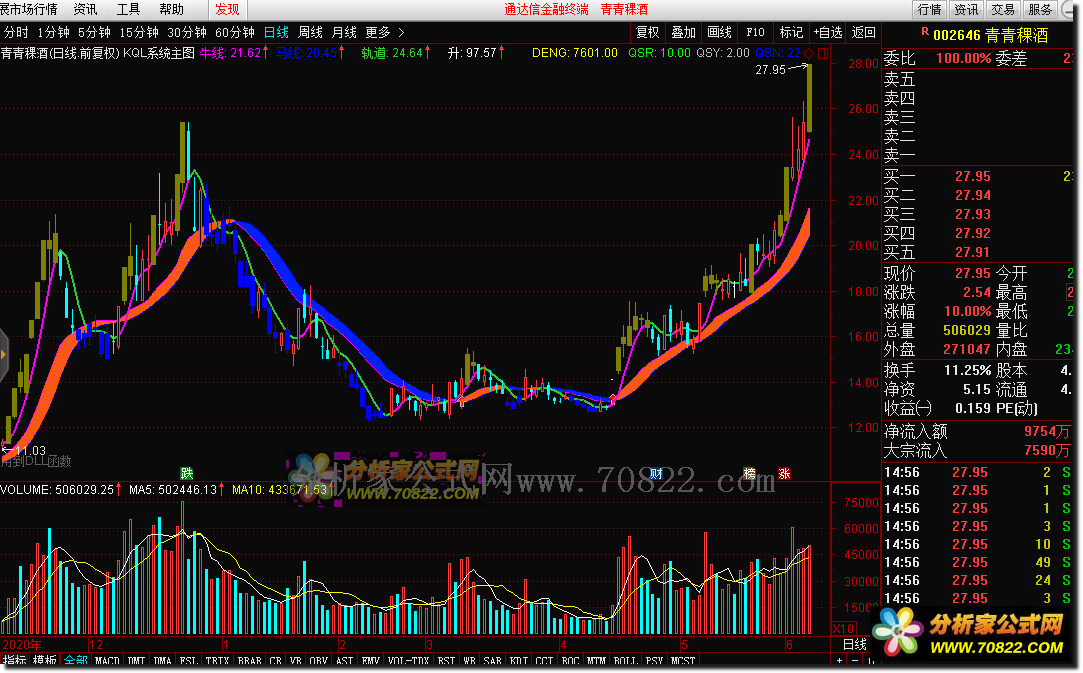The height and width of the screenshot is (673, 1083).
Task: Zoom out chart with minus button
Action: 854,661
